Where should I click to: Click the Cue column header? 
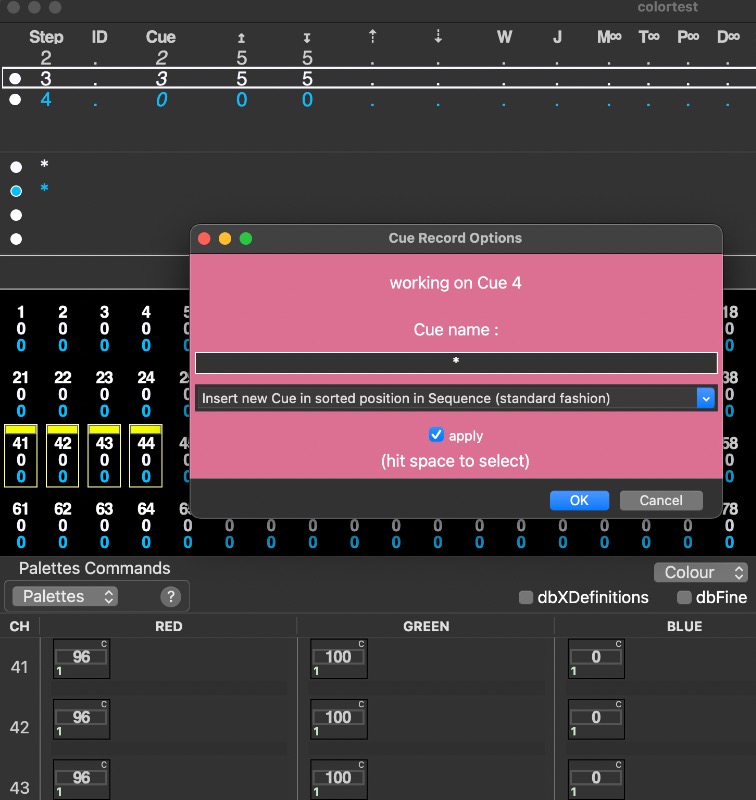(160, 37)
